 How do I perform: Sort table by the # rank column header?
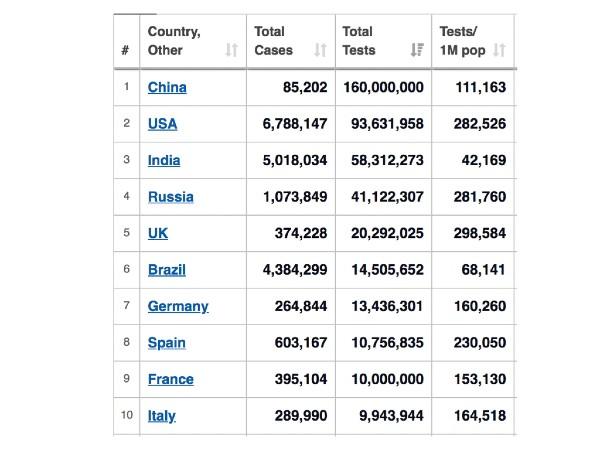(x=125, y=50)
